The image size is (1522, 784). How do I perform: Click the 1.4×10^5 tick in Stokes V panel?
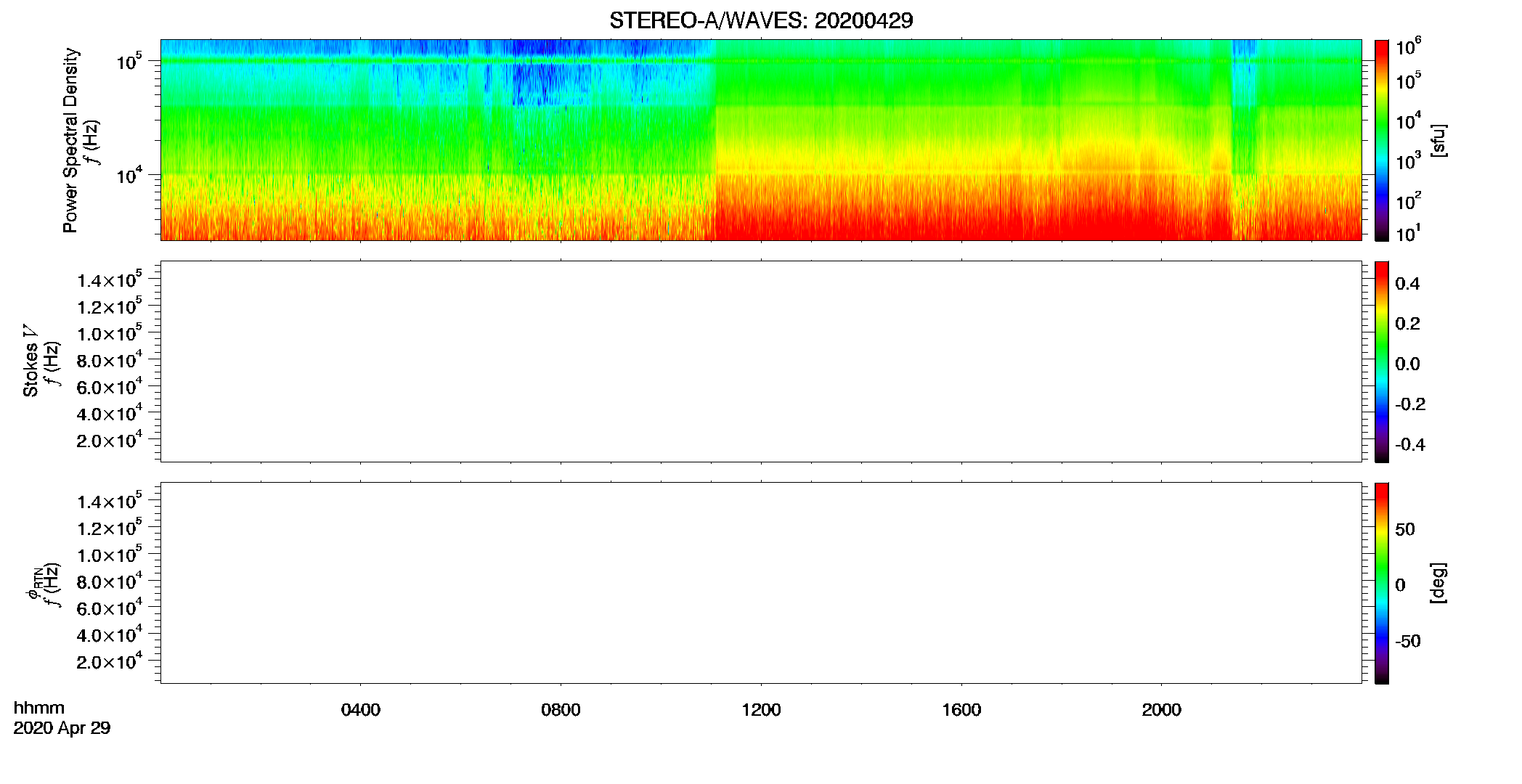coord(110,279)
